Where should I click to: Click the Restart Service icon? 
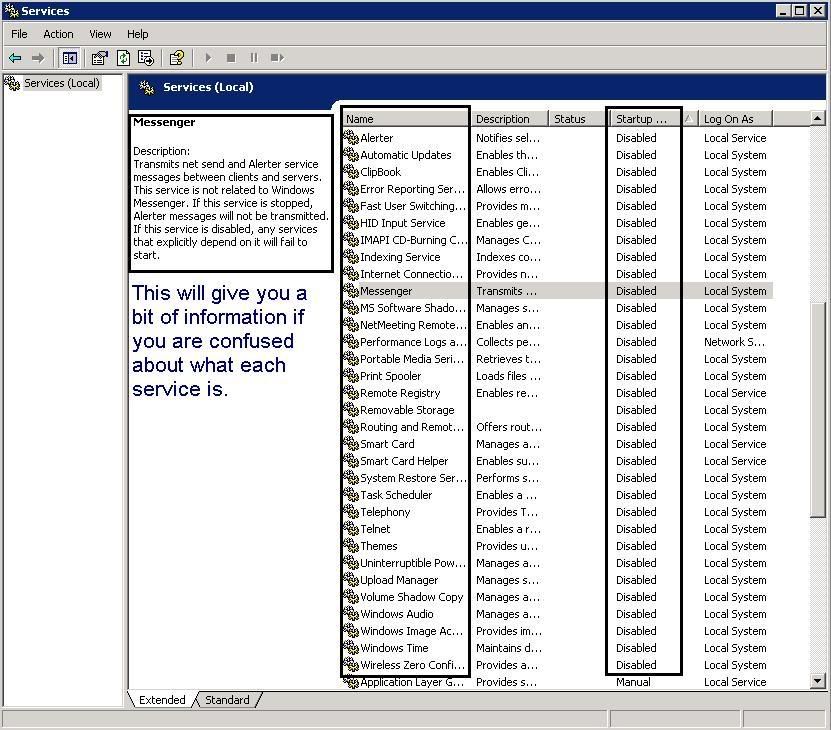point(277,58)
